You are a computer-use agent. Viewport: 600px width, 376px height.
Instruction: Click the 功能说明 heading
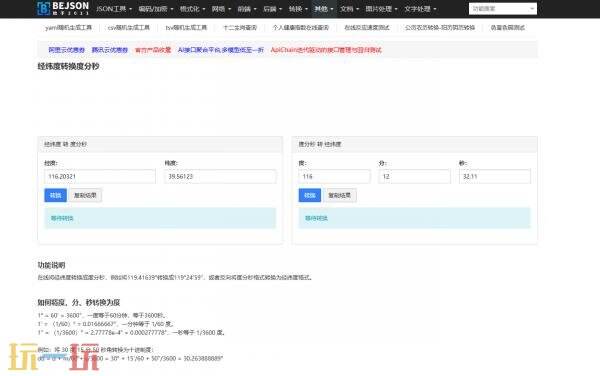(x=51, y=265)
